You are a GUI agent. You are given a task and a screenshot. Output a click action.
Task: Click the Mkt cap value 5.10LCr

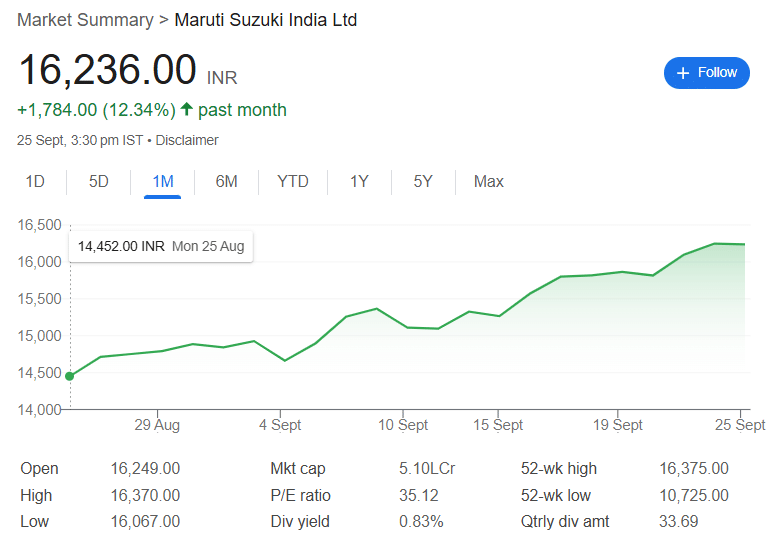[427, 469]
